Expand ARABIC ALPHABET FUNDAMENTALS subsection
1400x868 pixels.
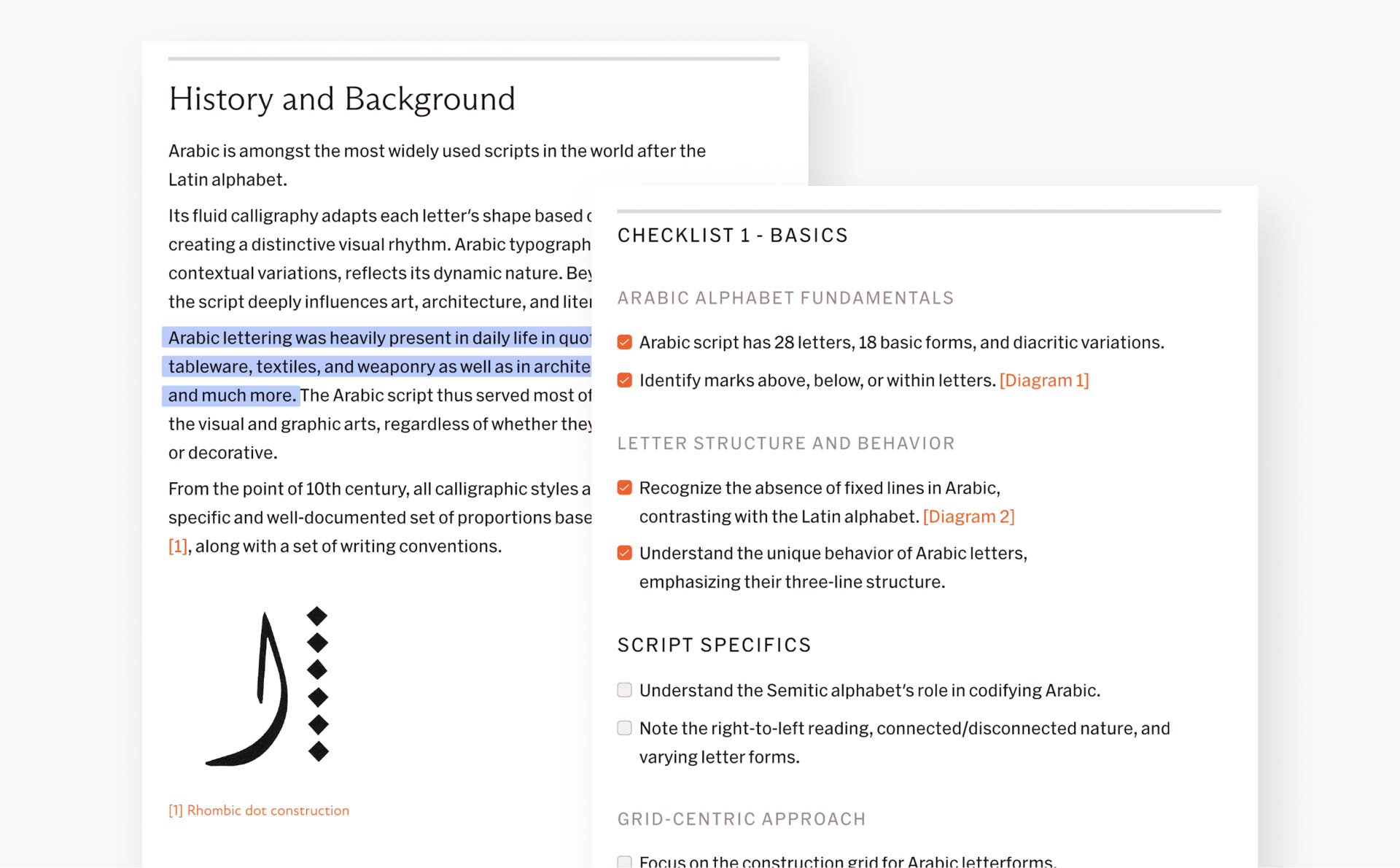[786, 298]
